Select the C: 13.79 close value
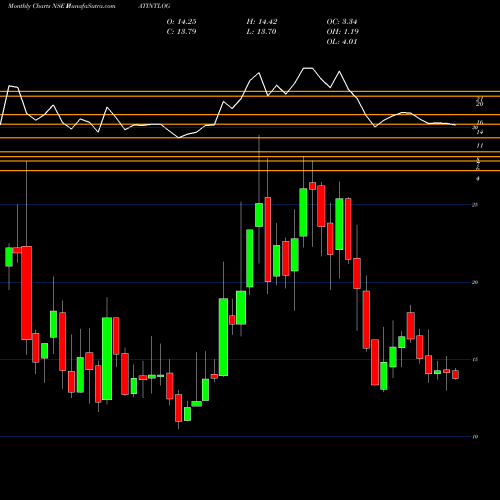Viewport: 500px width, 500px height. [x=181, y=32]
